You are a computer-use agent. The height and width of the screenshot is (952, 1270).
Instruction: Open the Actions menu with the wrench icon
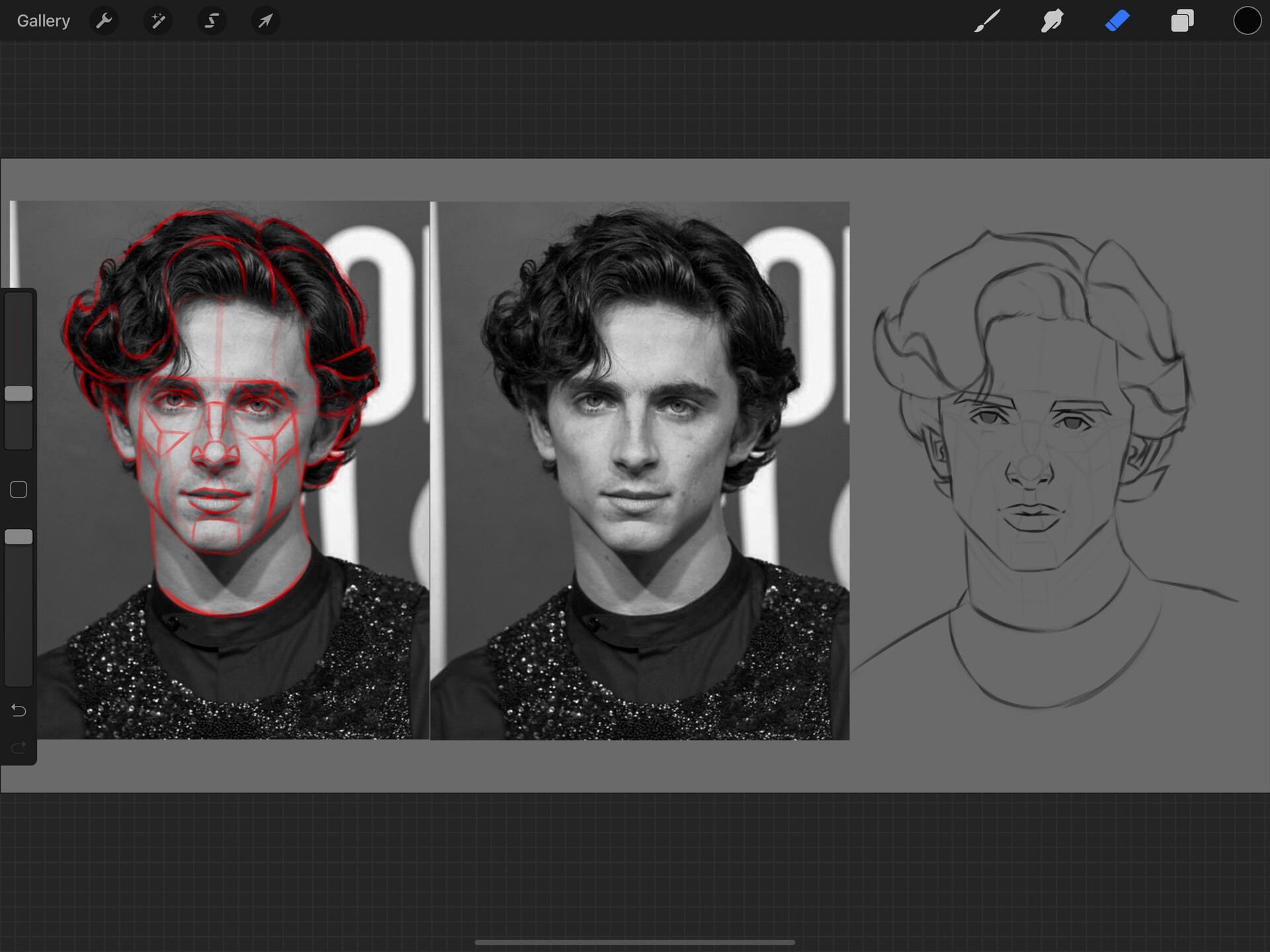104,21
